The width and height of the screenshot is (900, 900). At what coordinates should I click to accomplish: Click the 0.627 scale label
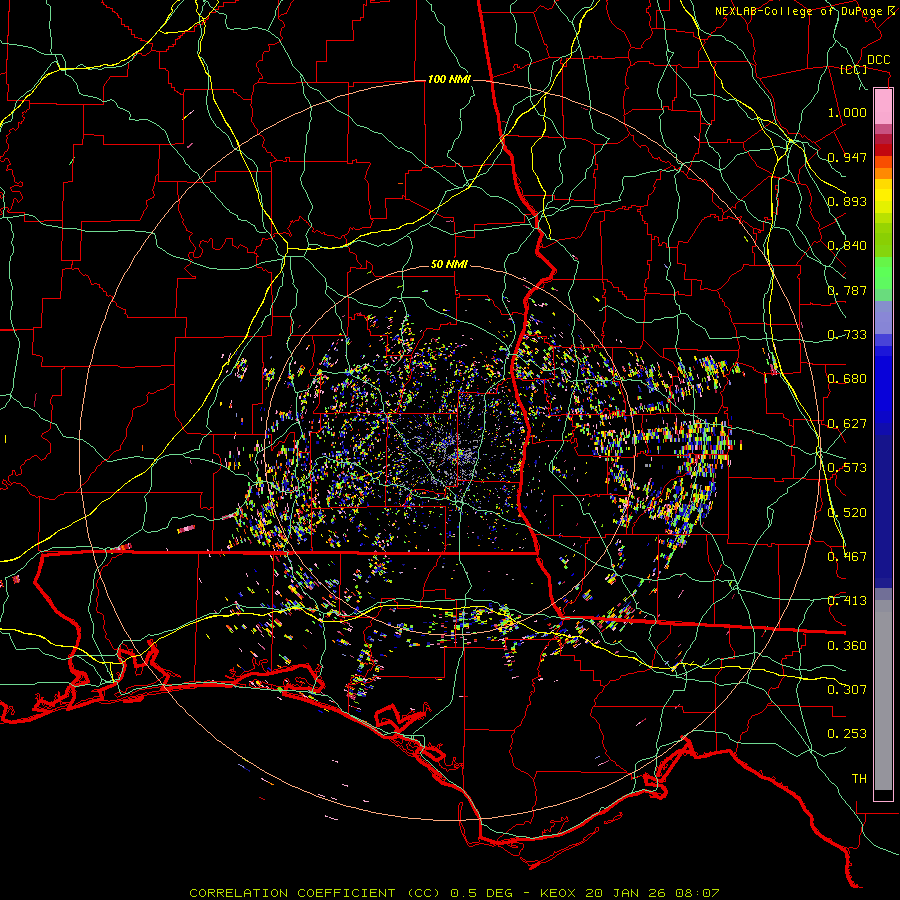[x=847, y=424]
